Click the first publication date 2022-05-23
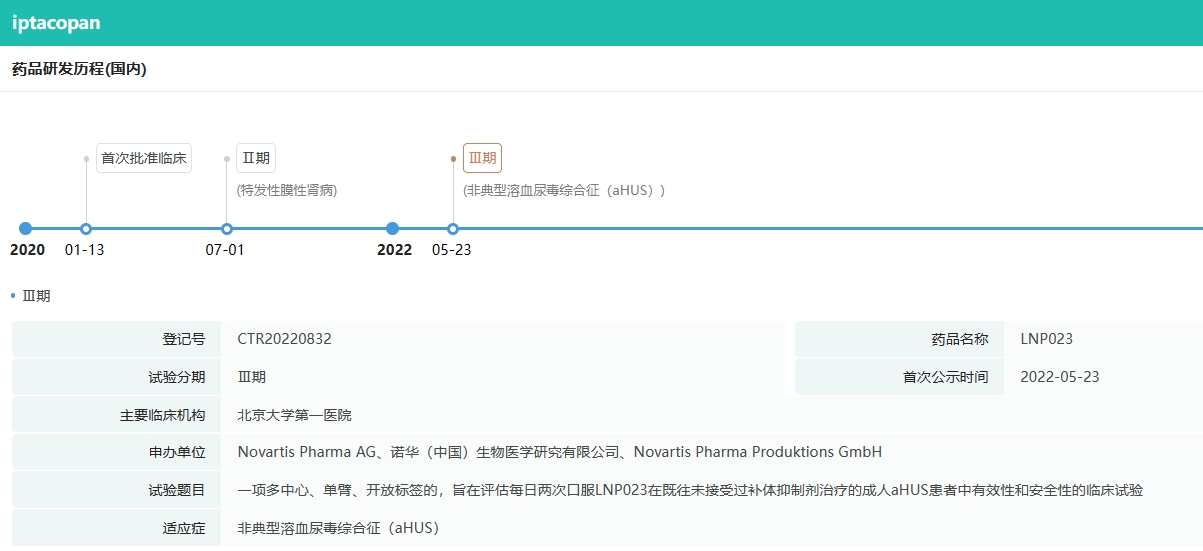The width and height of the screenshot is (1203, 551). pyautogui.click(x=1059, y=377)
